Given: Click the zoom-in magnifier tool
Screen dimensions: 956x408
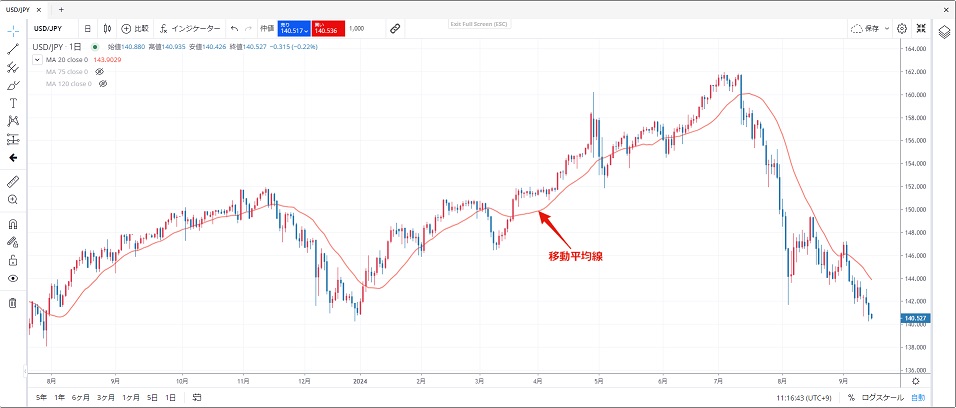Looking at the screenshot, I should (13, 200).
